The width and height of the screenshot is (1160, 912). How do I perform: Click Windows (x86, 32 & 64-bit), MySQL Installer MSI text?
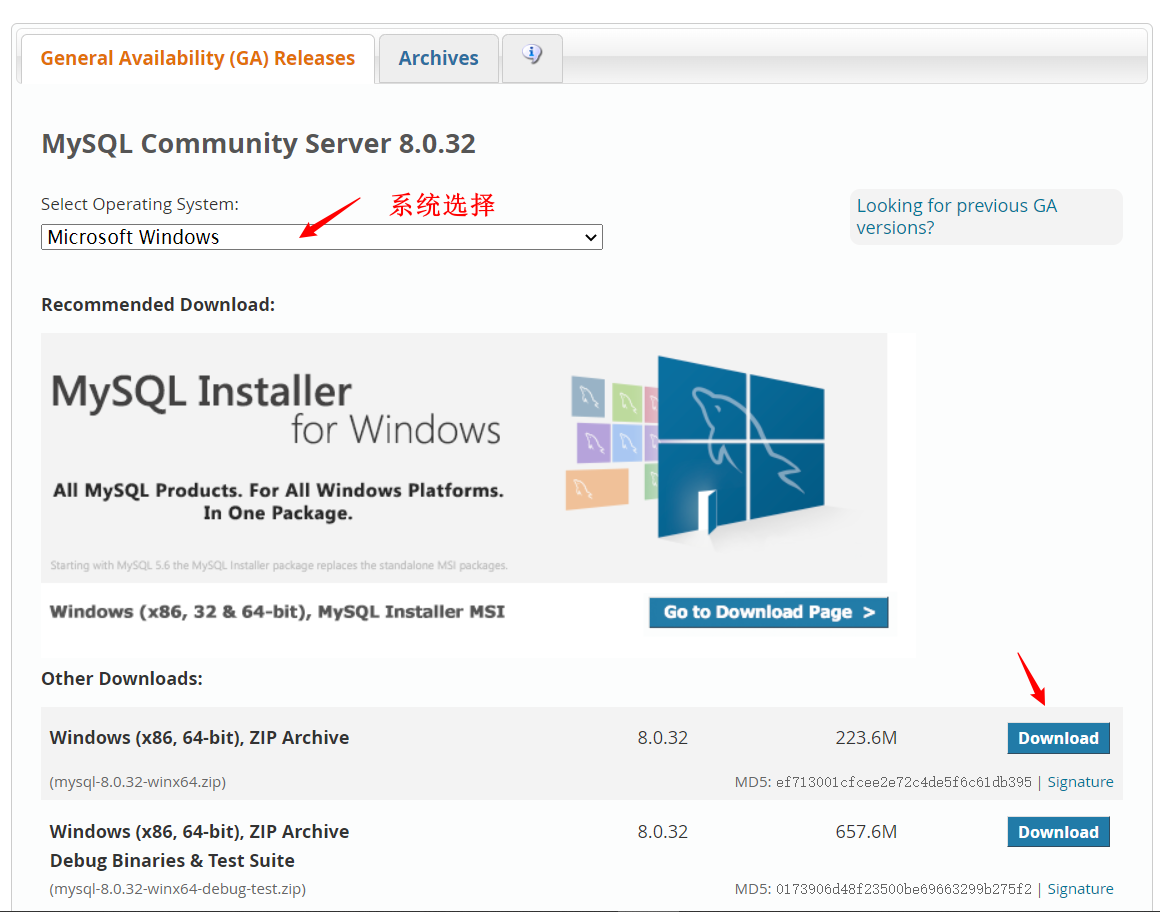tap(277, 612)
